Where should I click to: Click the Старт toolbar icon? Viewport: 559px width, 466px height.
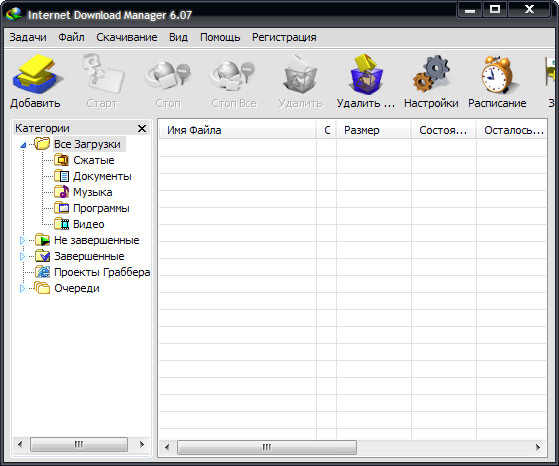(x=103, y=74)
